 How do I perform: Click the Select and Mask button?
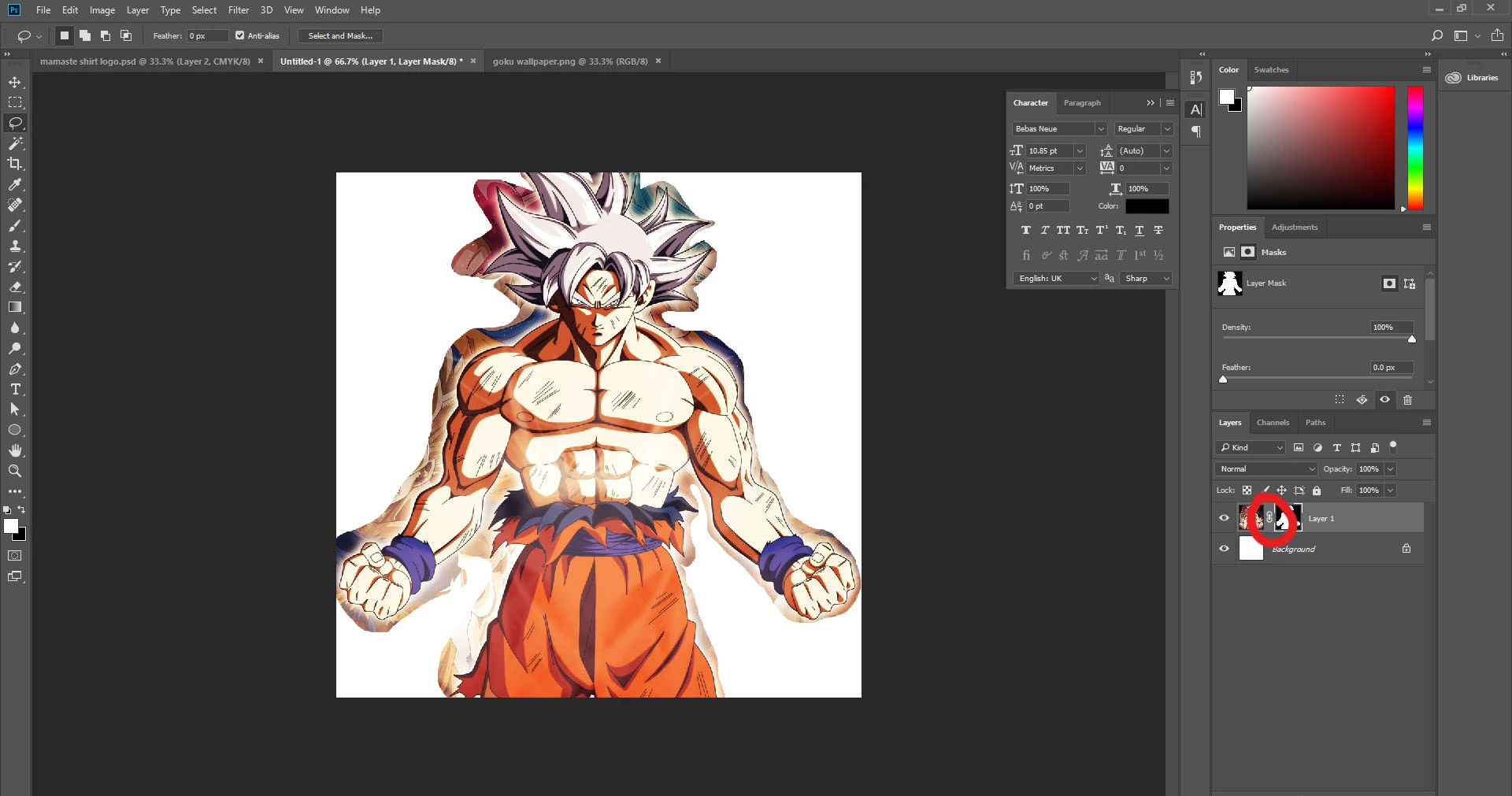(340, 35)
